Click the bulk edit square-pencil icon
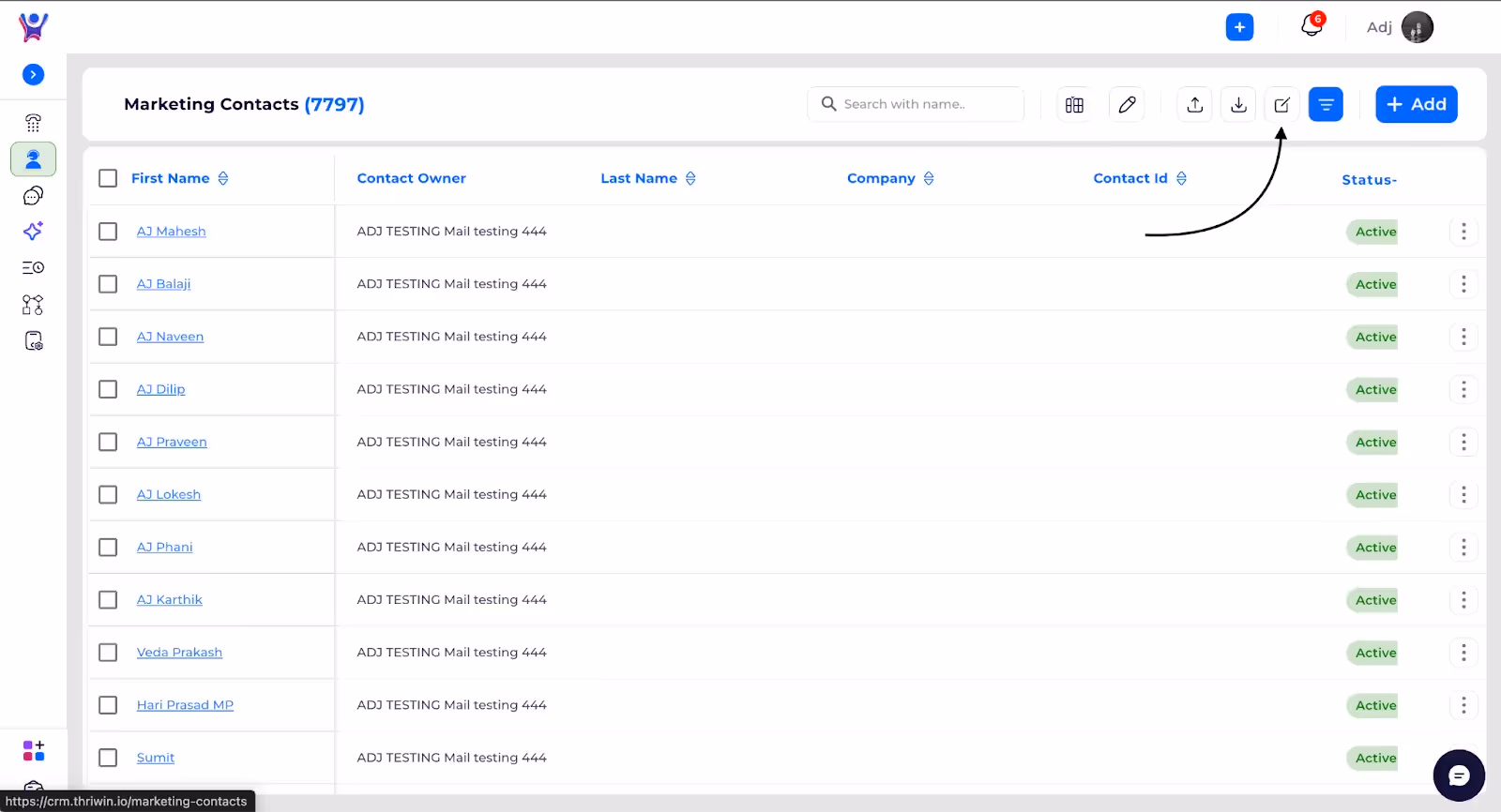 click(1281, 104)
